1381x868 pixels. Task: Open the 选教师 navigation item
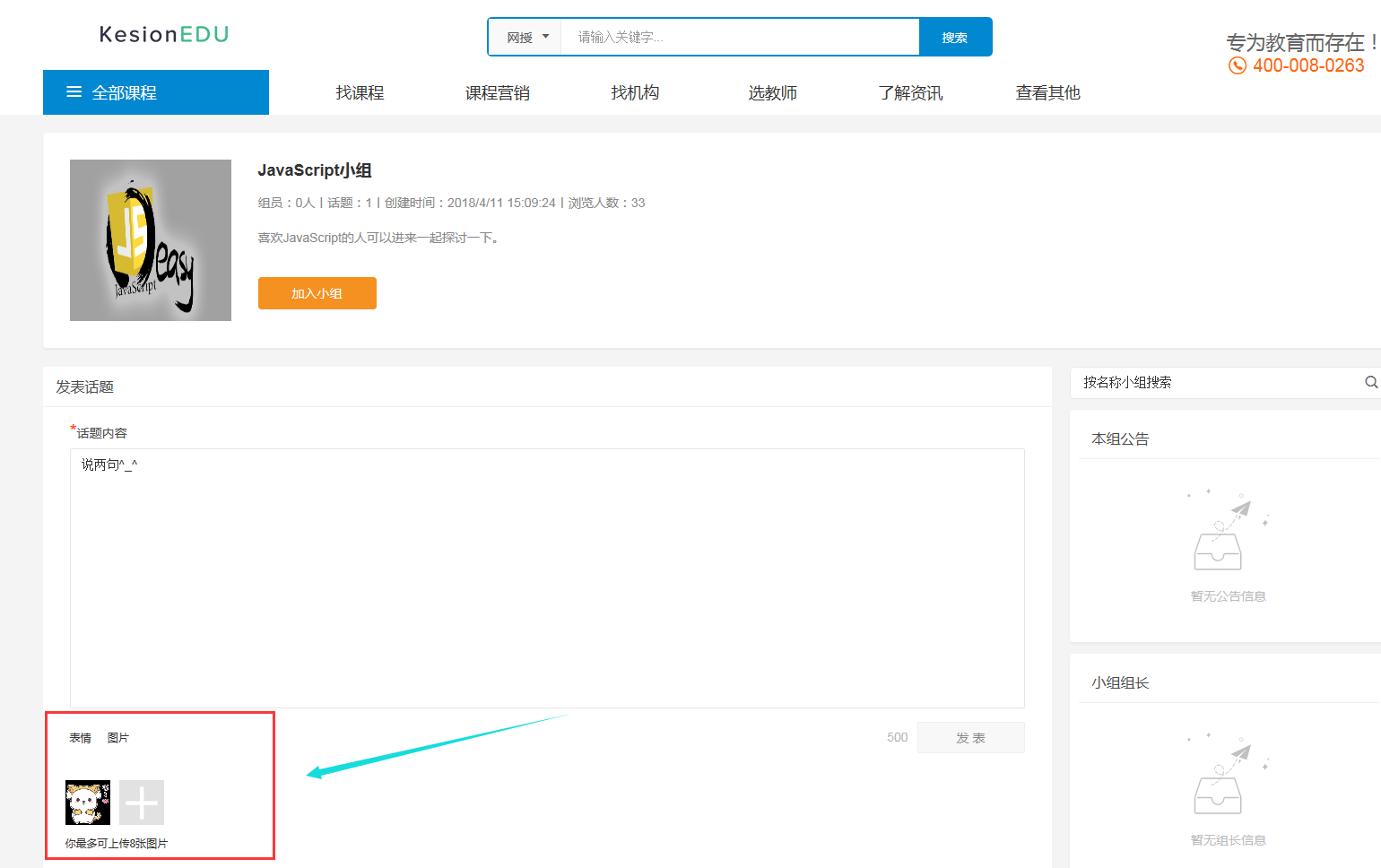click(x=772, y=91)
